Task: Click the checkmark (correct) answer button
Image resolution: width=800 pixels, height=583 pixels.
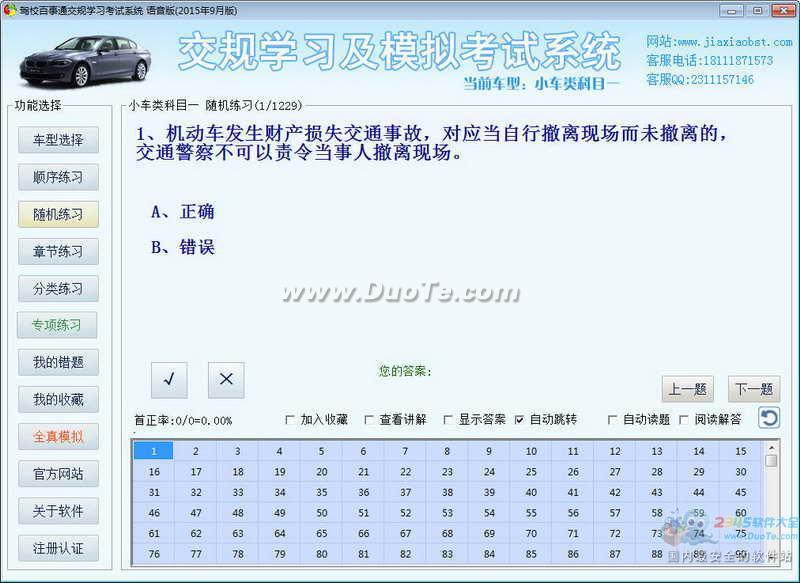Action: pyautogui.click(x=169, y=380)
